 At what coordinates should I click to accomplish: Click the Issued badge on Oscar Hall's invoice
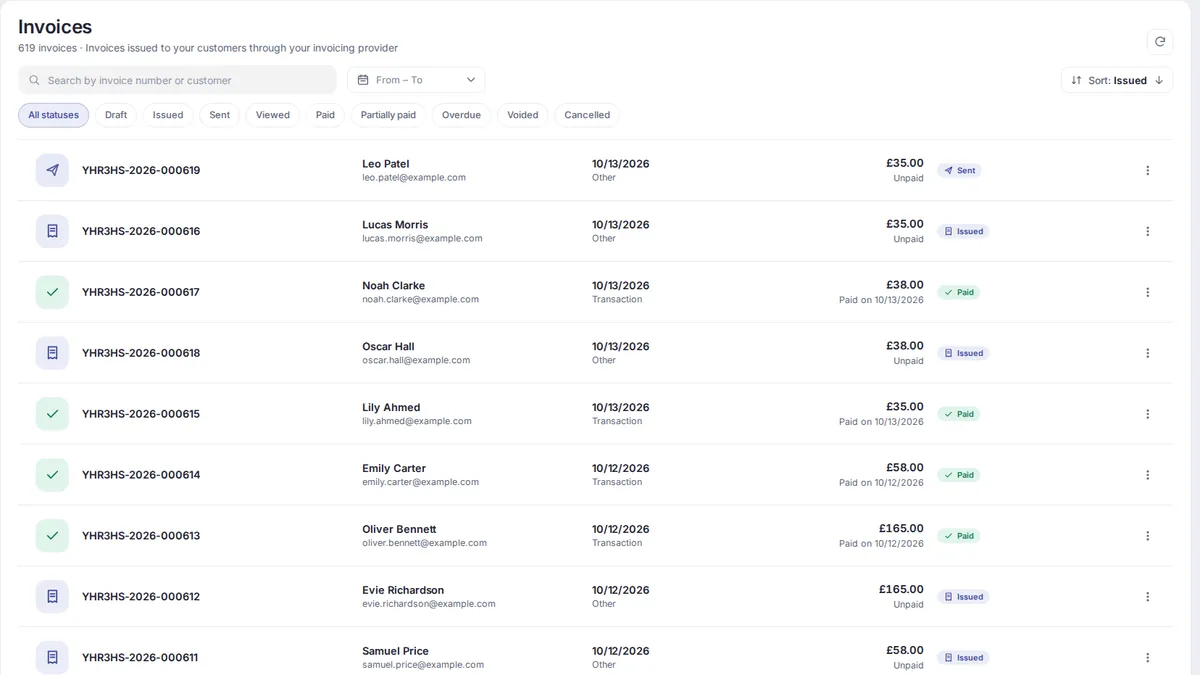point(963,353)
